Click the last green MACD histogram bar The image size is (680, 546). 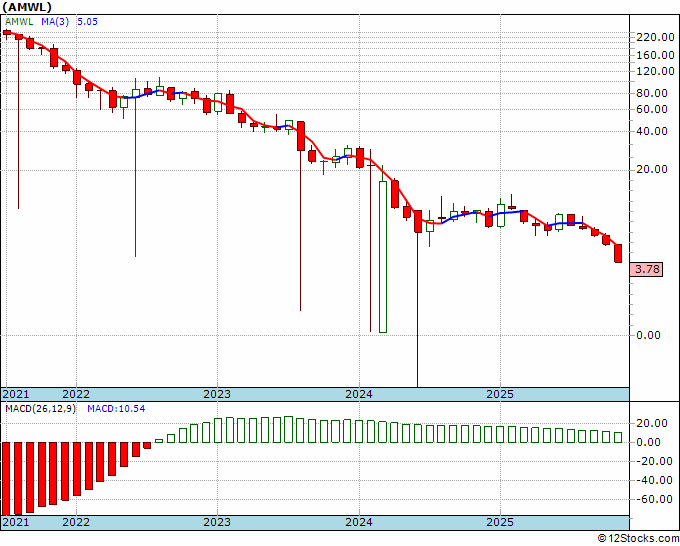618,437
